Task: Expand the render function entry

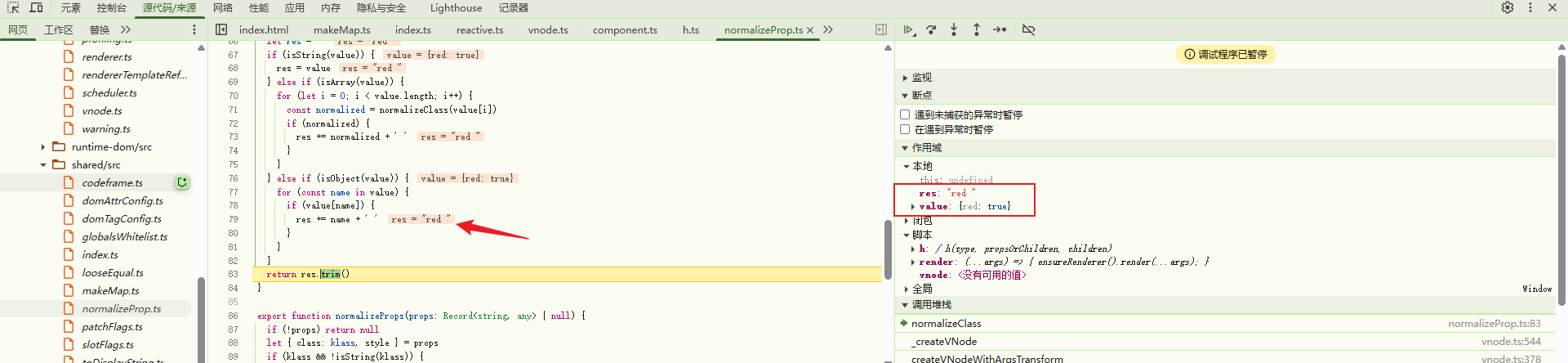Action: 913,262
